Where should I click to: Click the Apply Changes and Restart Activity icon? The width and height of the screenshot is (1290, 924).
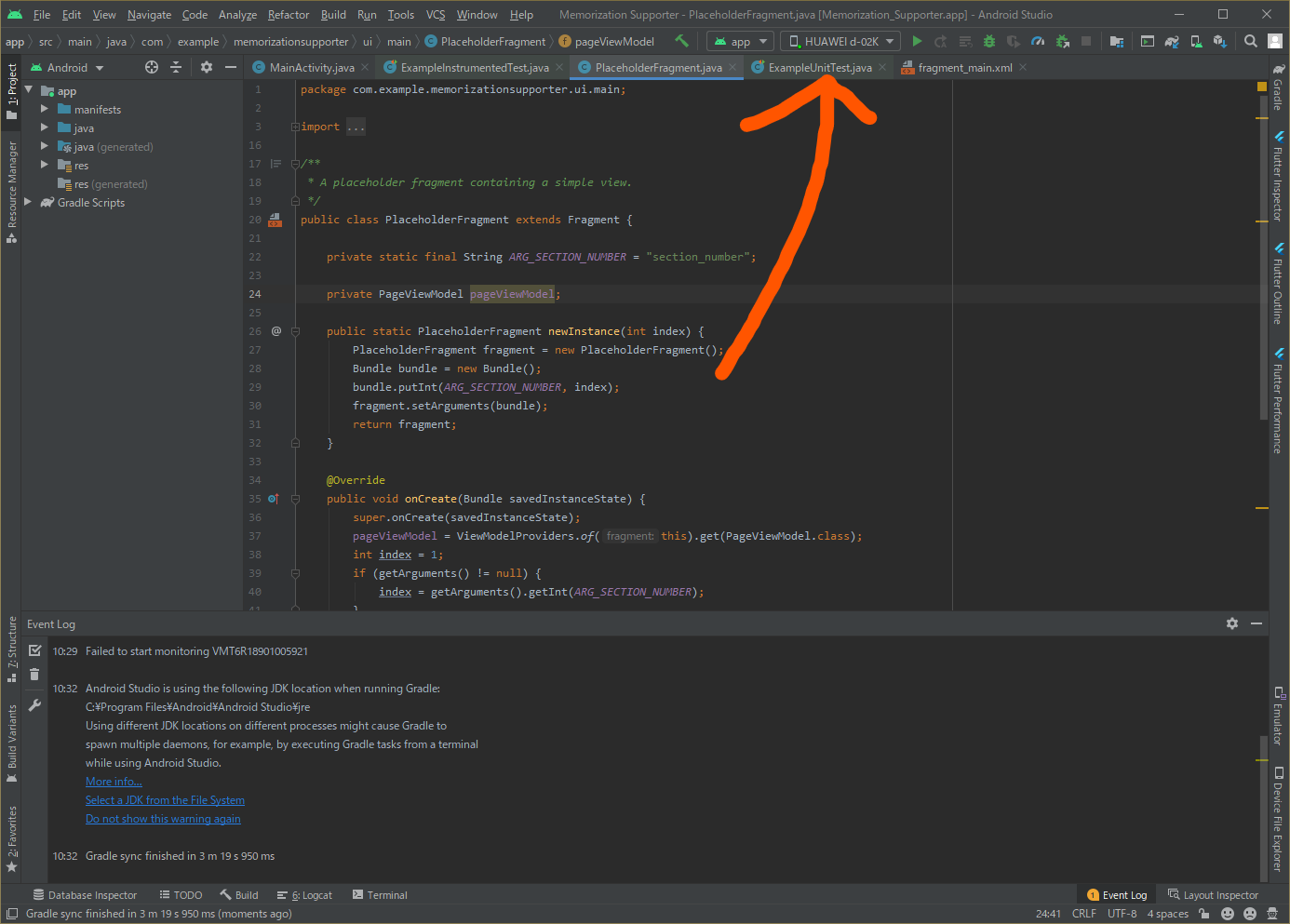941,41
